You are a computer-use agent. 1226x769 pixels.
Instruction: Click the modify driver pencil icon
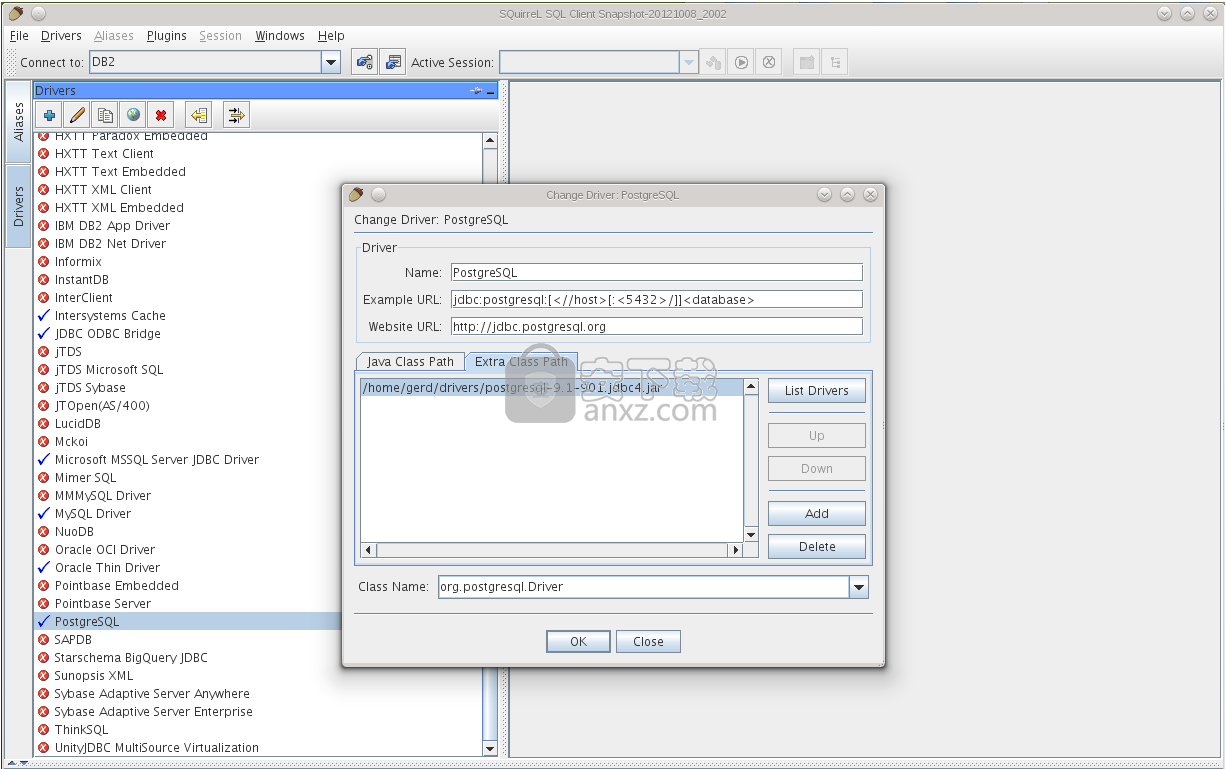tap(77, 115)
